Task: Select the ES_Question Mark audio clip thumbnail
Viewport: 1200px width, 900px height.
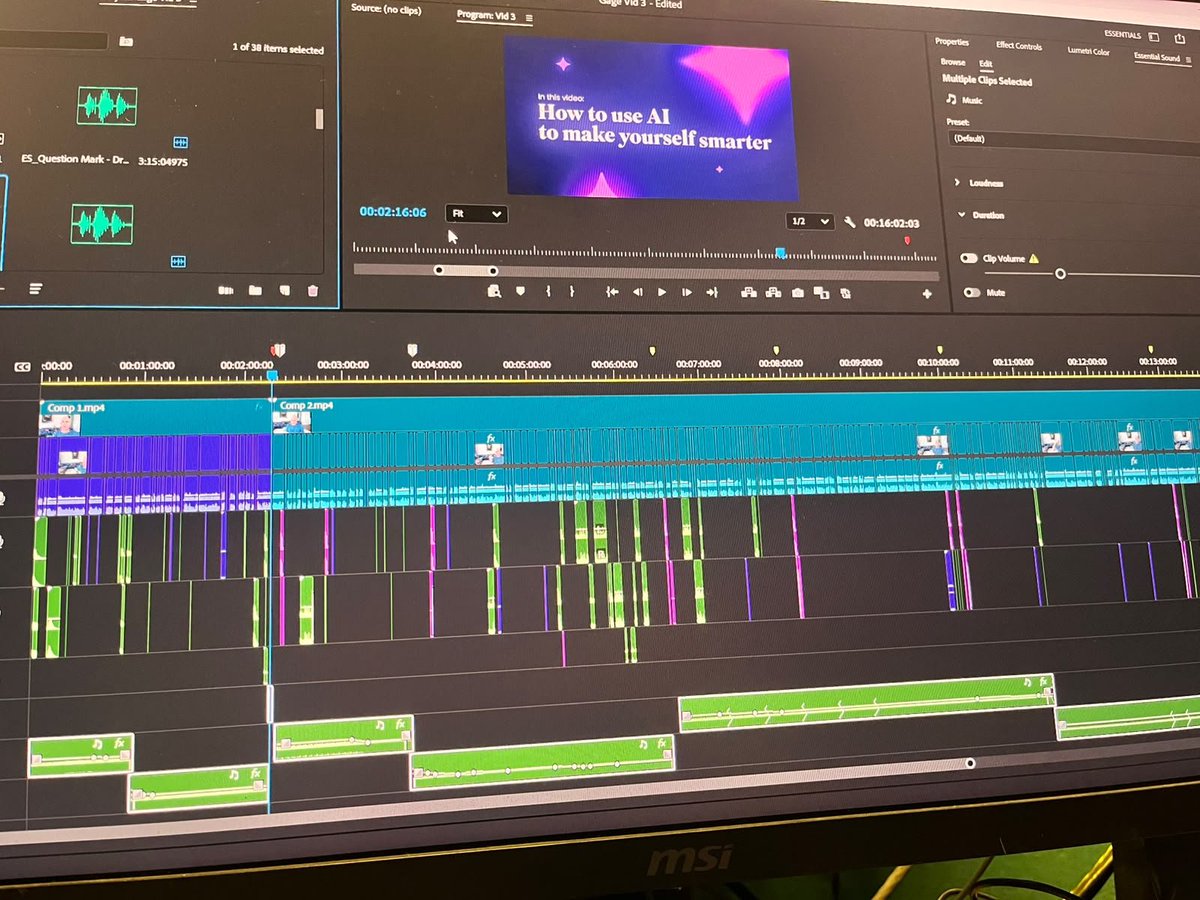Action: coord(107,106)
